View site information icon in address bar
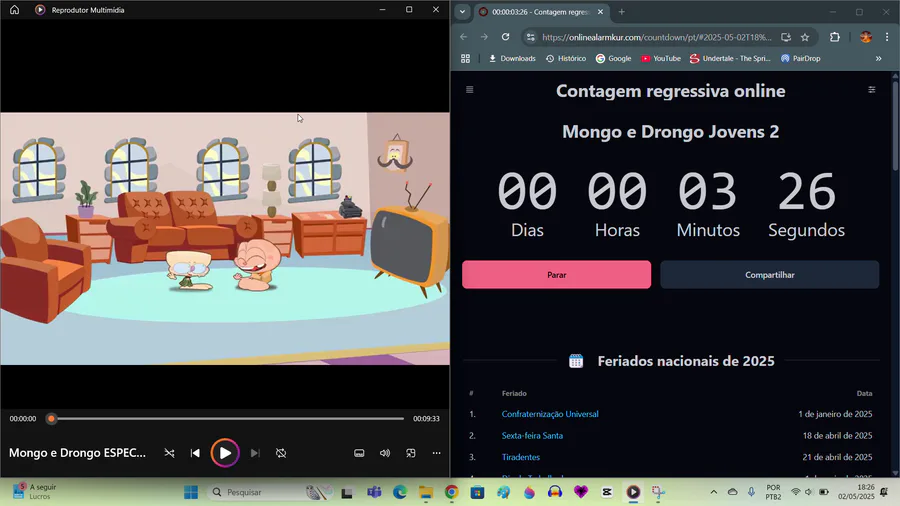 click(x=531, y=37)
